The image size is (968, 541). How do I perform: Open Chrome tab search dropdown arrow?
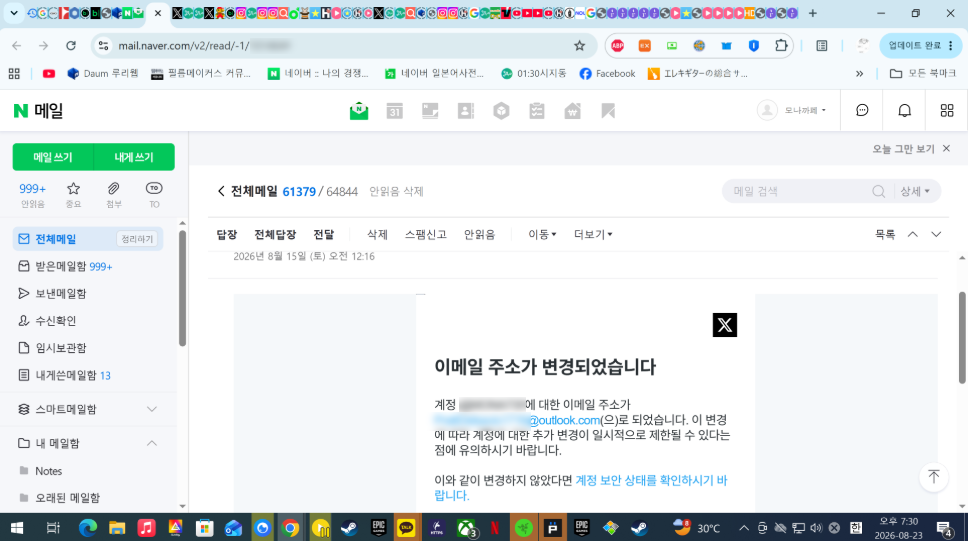tap(14, 12)
